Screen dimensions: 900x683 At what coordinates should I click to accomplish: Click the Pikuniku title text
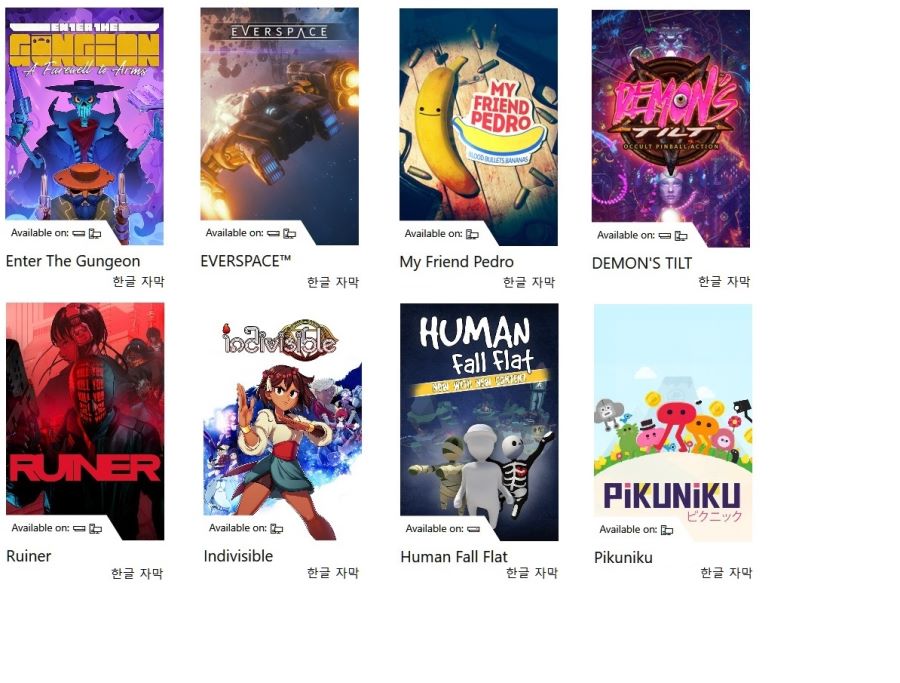click(x=623, y=557)
